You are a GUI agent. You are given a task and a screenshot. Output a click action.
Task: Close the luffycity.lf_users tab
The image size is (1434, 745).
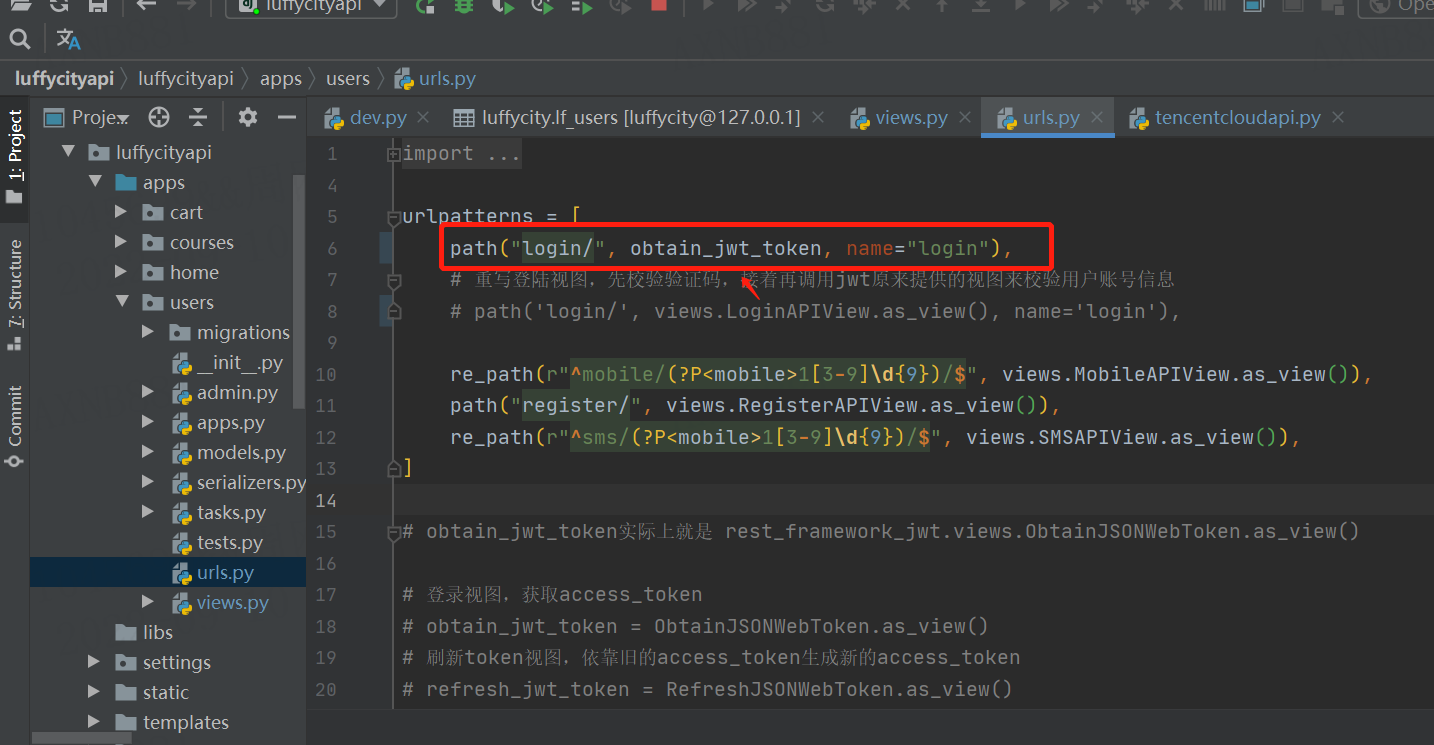click(818, 118)
